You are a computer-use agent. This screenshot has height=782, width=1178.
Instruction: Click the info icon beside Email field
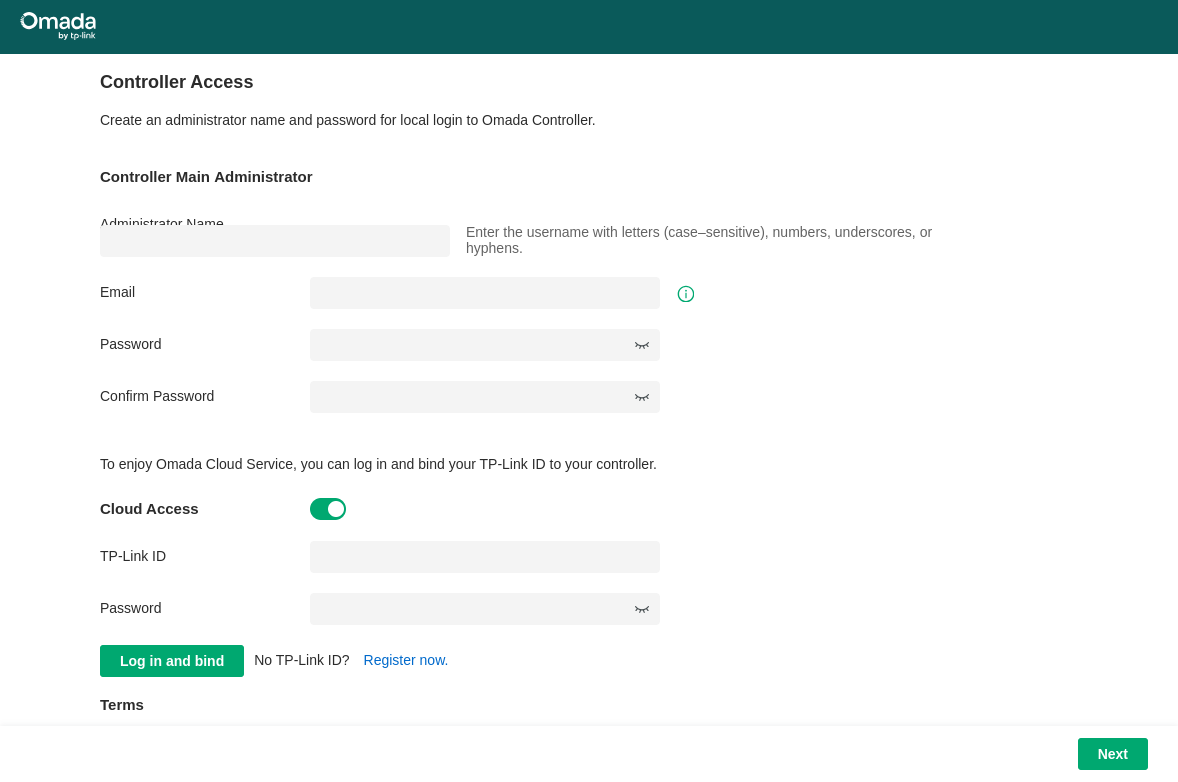click(685, 294)
